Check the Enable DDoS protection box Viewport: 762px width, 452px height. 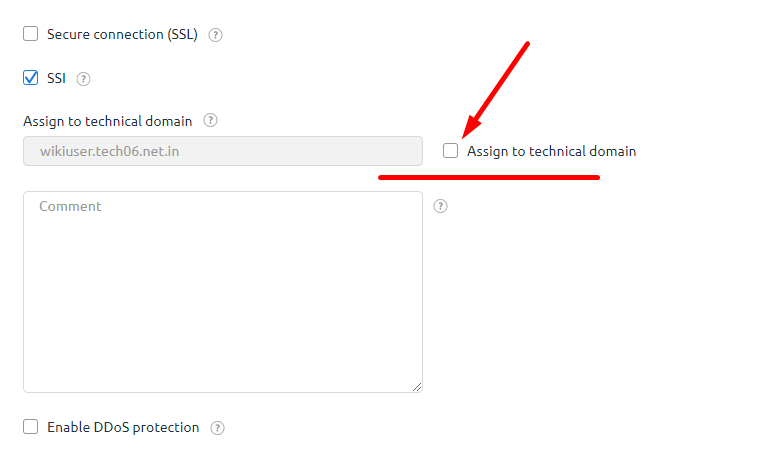pos(31,427)
